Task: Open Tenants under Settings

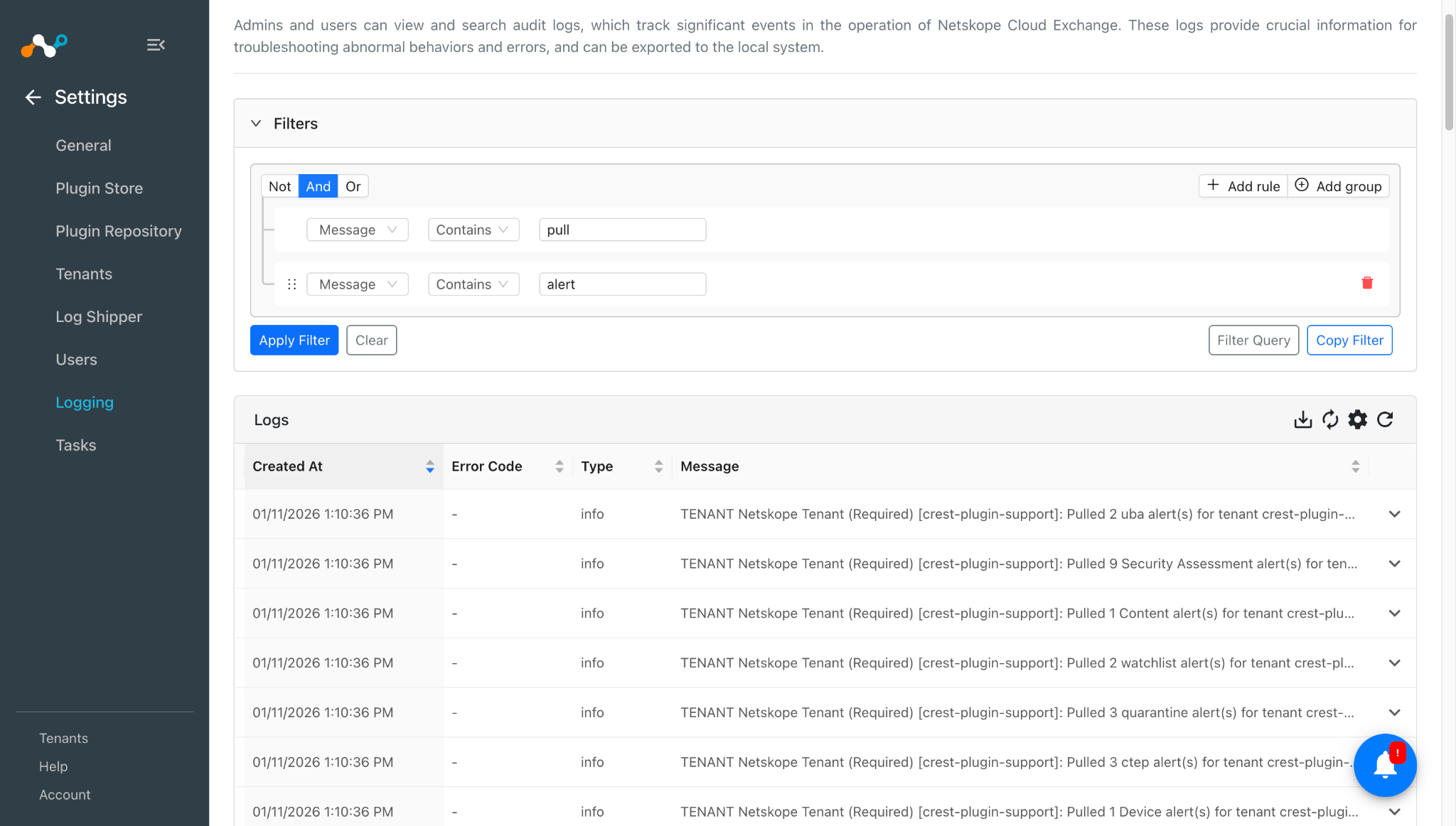Action: click(x=84, y=274)
